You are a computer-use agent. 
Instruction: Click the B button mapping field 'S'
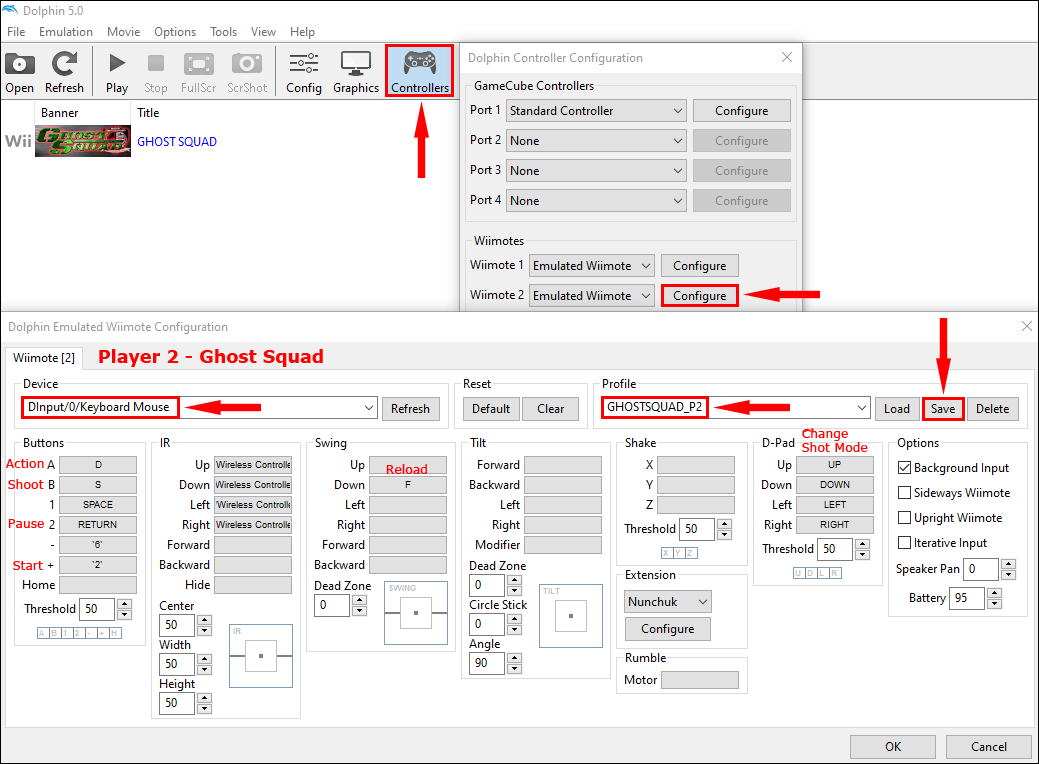[x=98, y=484]
